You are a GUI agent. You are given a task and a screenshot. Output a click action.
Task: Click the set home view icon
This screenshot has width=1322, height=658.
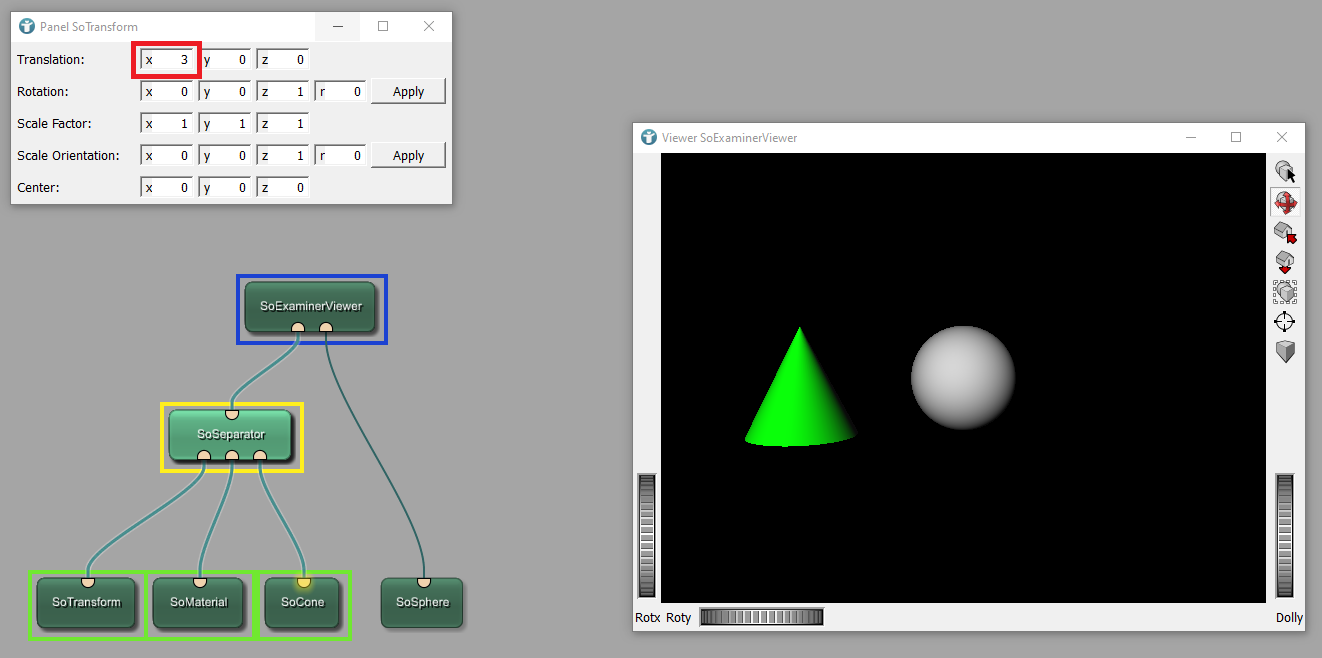click(x=1285, y=262)
